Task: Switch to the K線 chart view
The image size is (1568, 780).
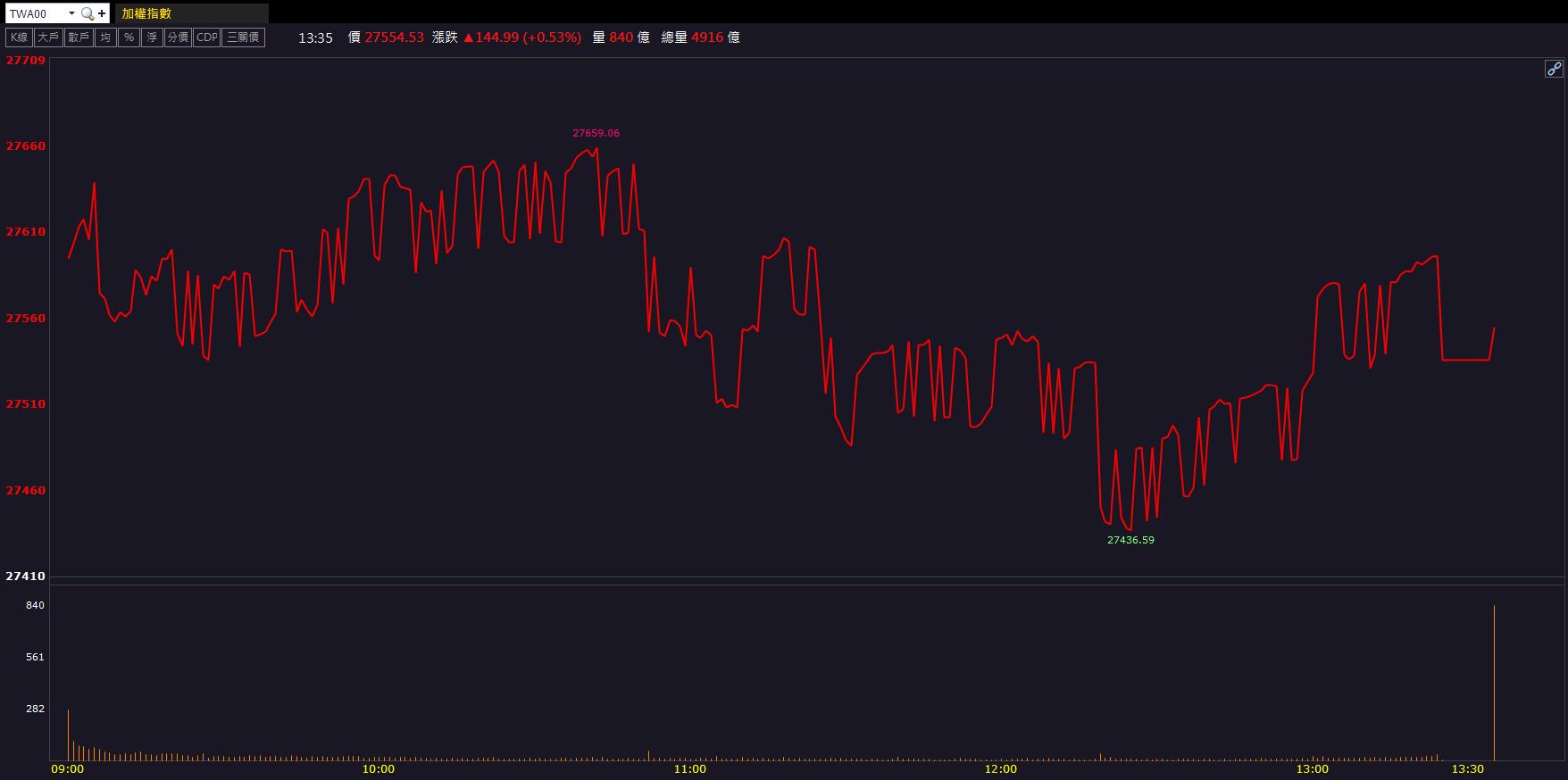Action: (x=19, y=37)
